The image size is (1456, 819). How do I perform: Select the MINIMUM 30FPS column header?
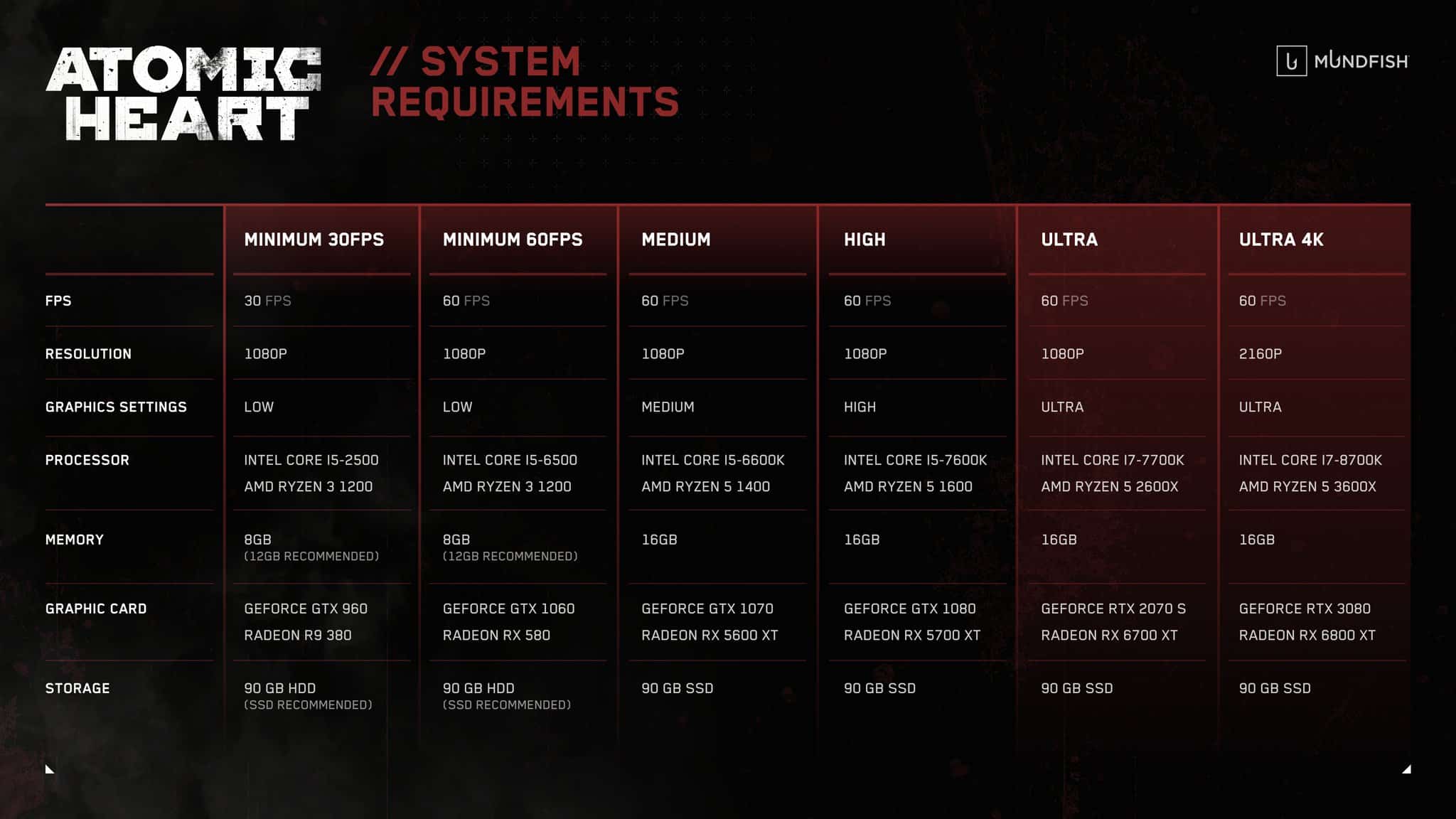click(314, 239)
